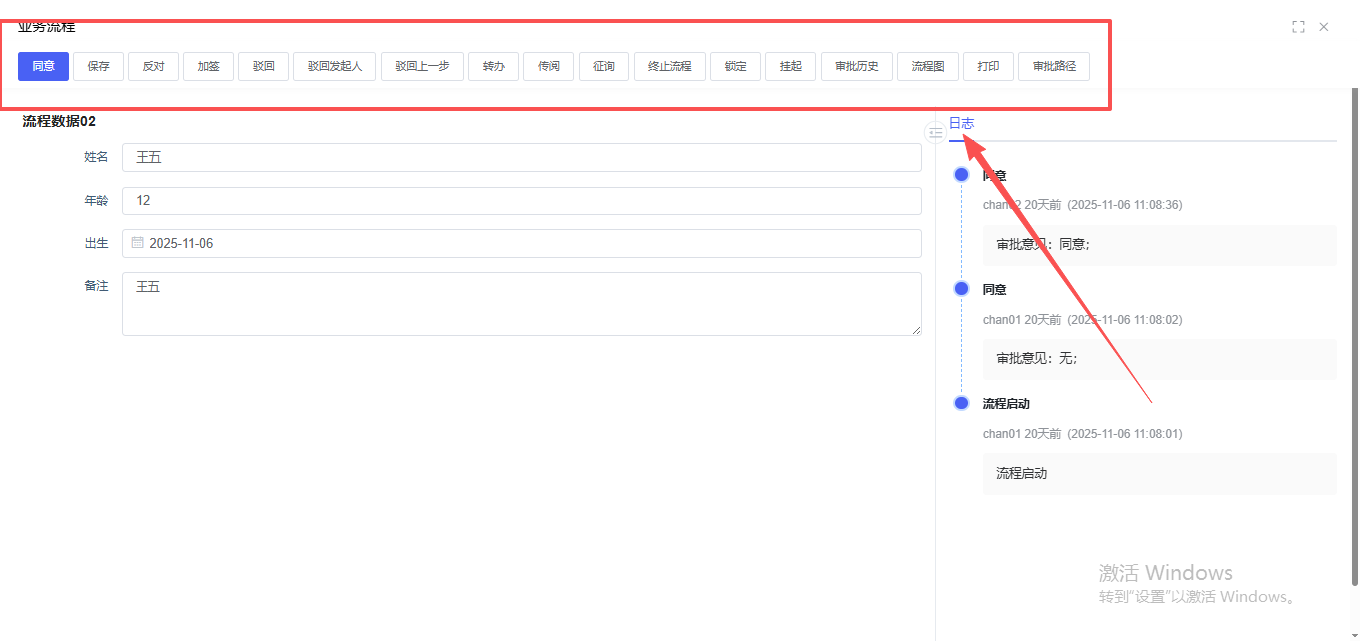Click the calendar icon in 出生 field
This screenshot has width=1360, height=641.
[x=138, y=243]
